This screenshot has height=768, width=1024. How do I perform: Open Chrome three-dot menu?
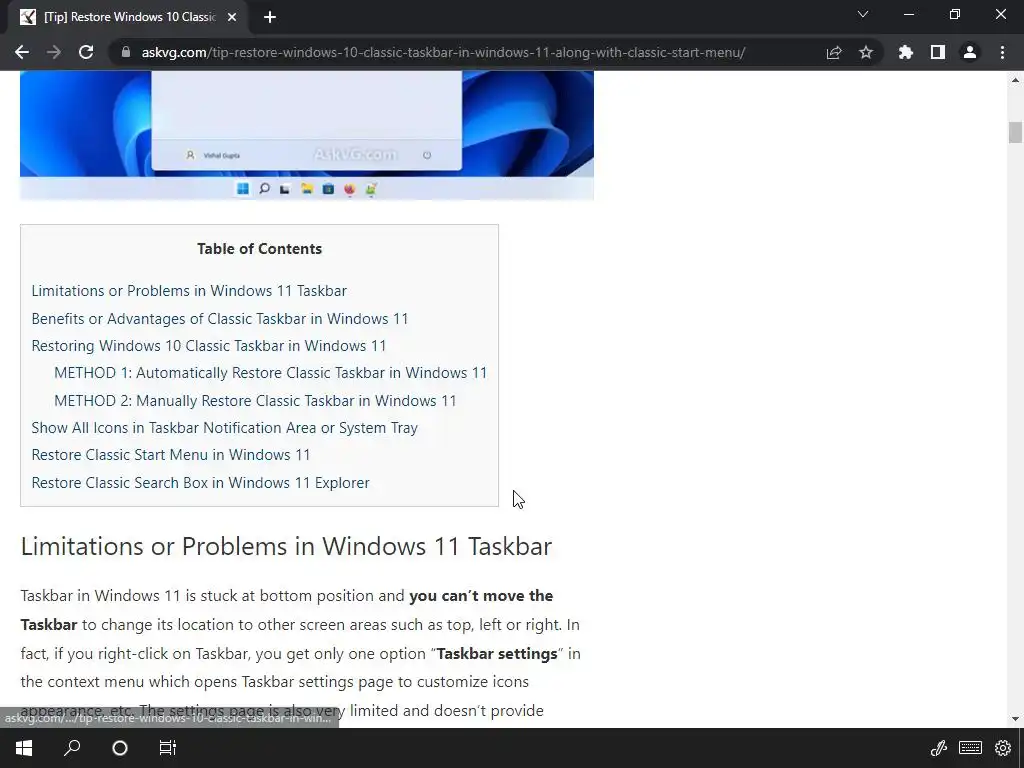[1002, 52]
